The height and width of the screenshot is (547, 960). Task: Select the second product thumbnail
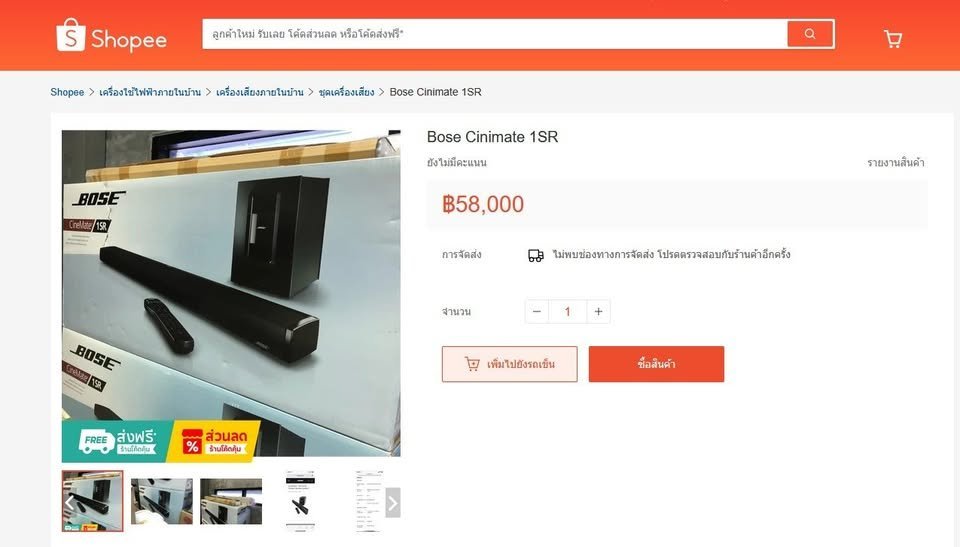[x=162, y=501]
